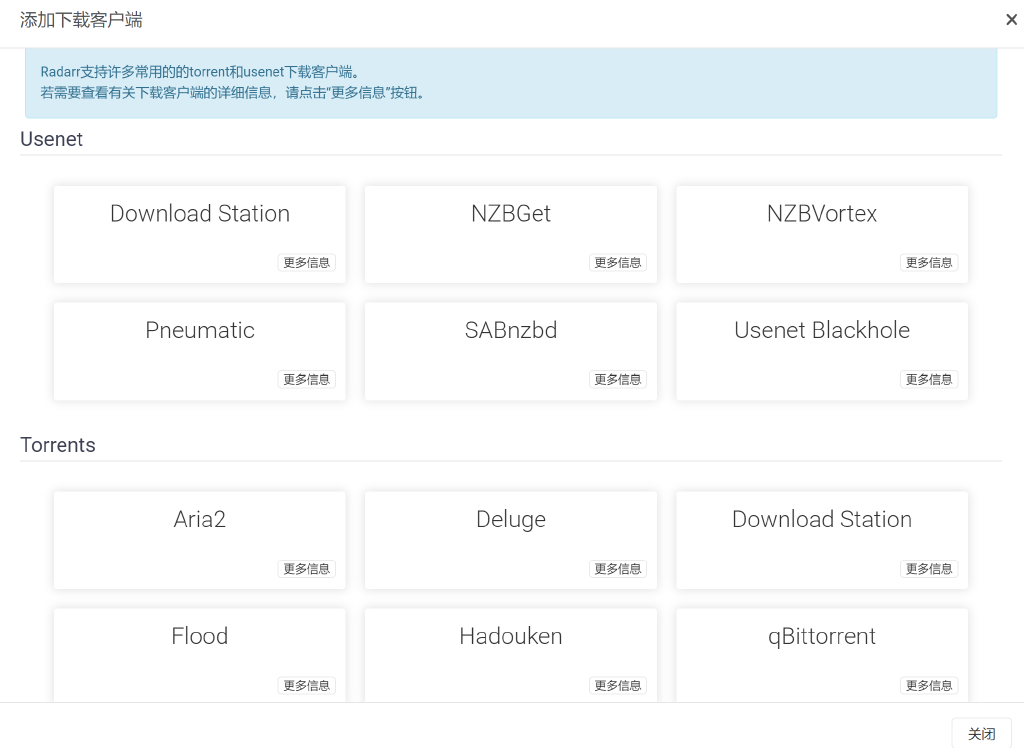Select the SABnzbd client card

511,351
